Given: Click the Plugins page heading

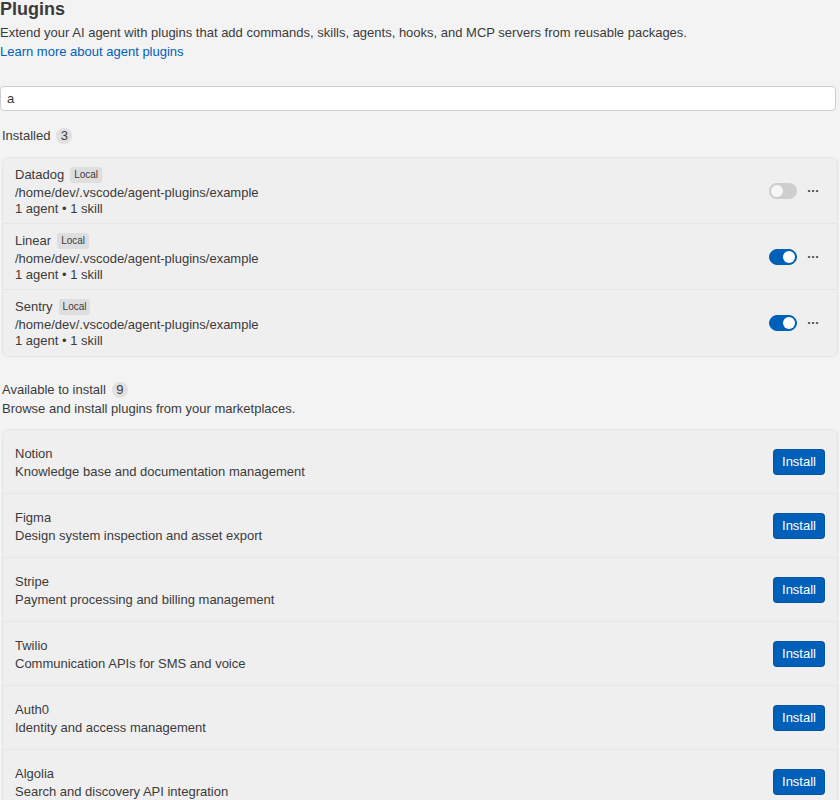Looking at the screenshot, I should click(32, 9).
